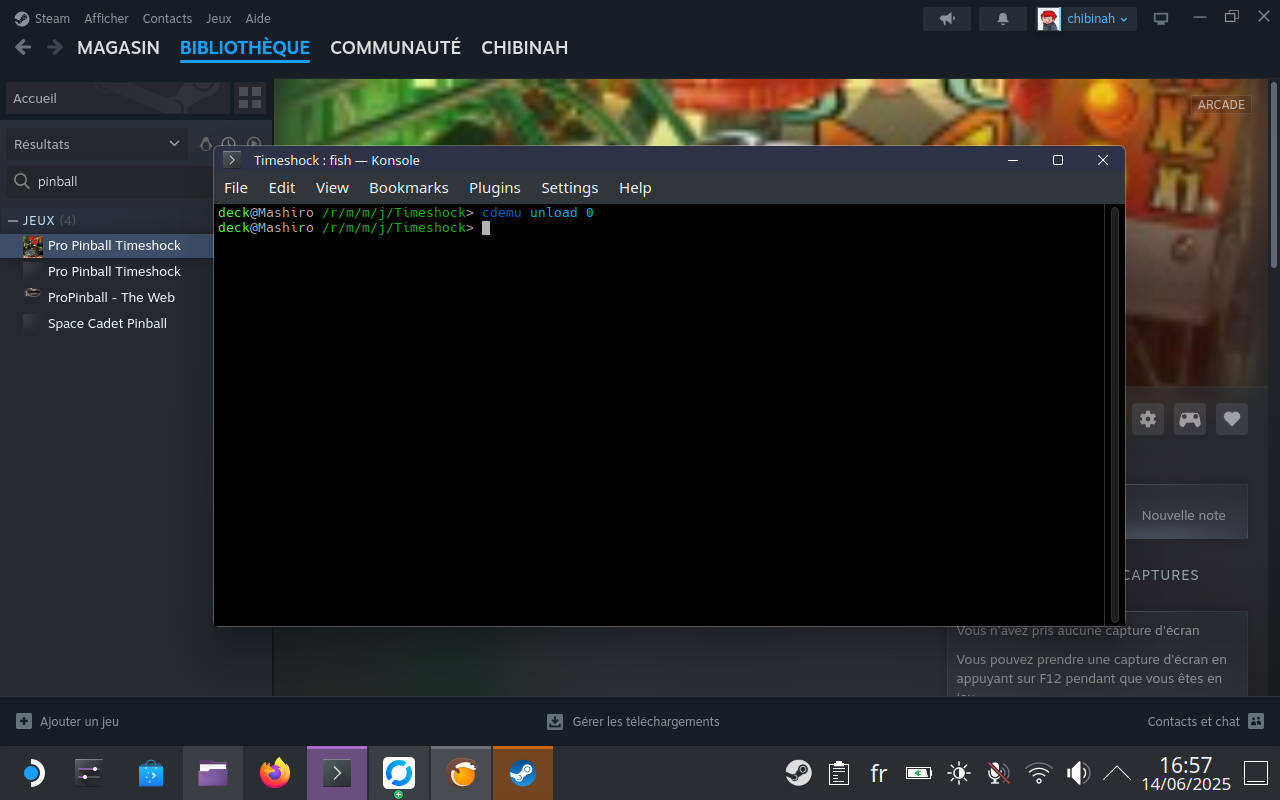
Task: Open game settings gear icon
Action: pyautogui.click(x=1148, y=419)
